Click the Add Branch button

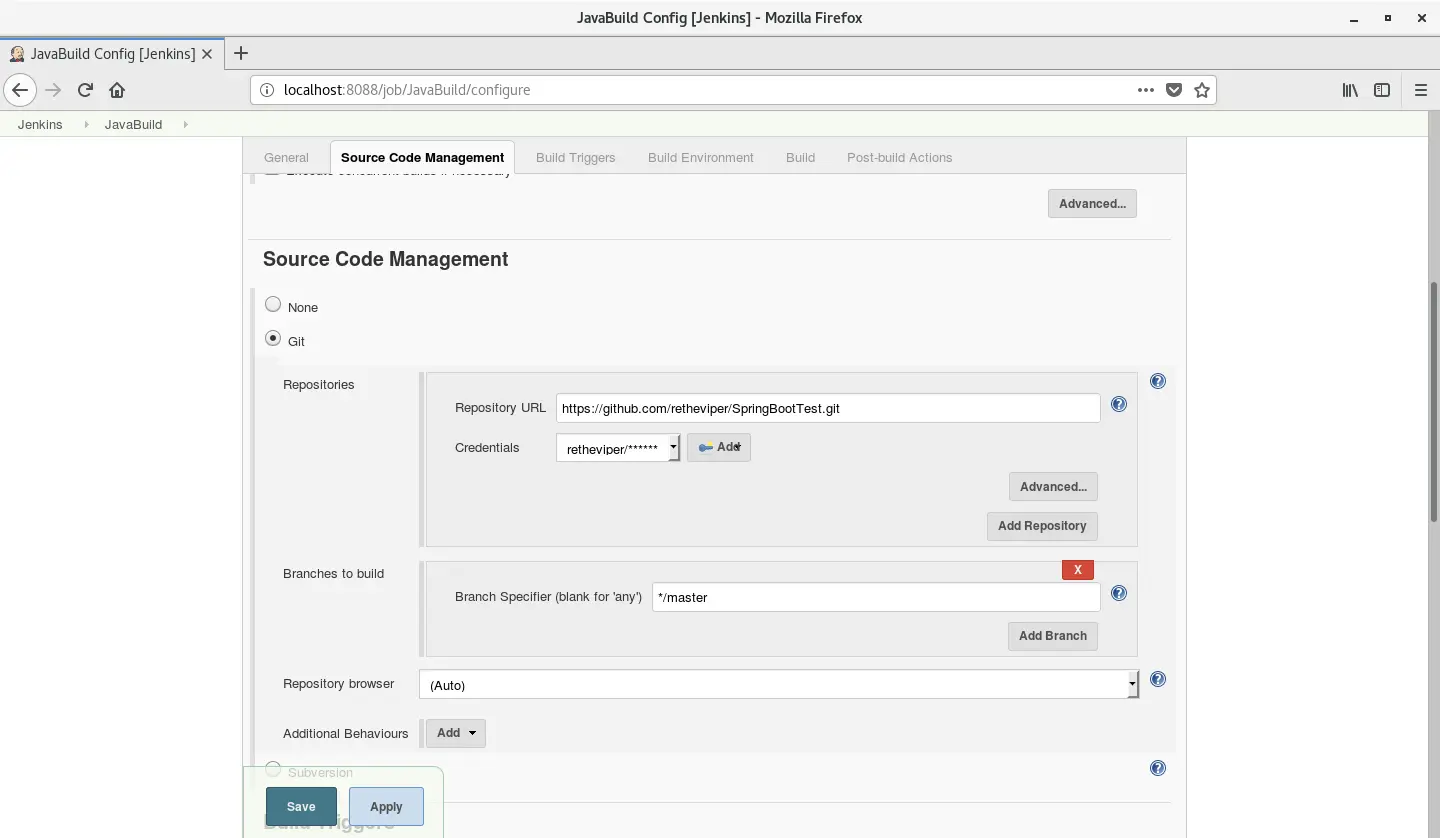[1053, 636]
